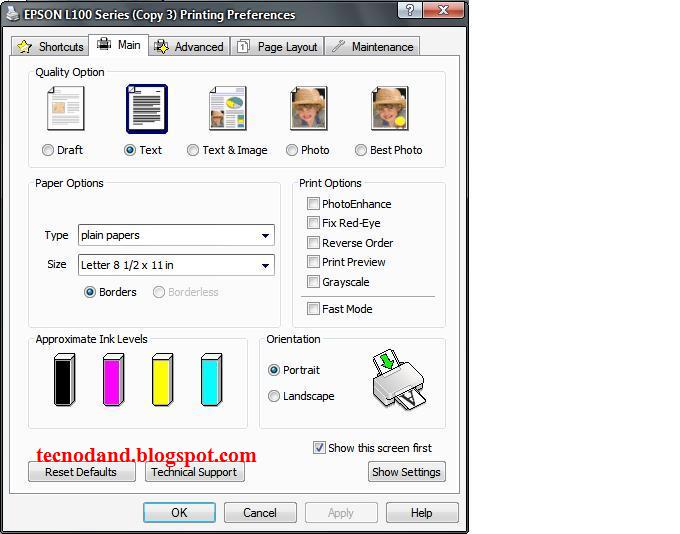Enable the Fast Mode checkbox
This screenshot has height=534, width=680.
pos(313,309)
